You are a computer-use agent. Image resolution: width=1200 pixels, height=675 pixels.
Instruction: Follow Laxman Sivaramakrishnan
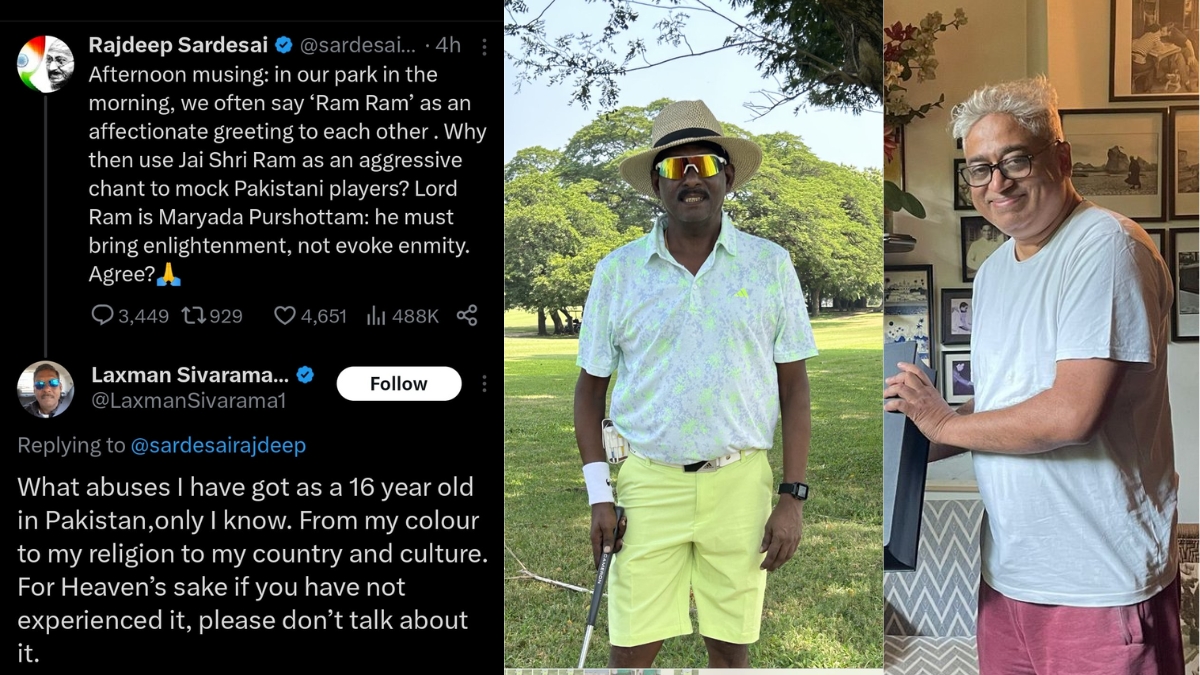click(x=398, y=384)
